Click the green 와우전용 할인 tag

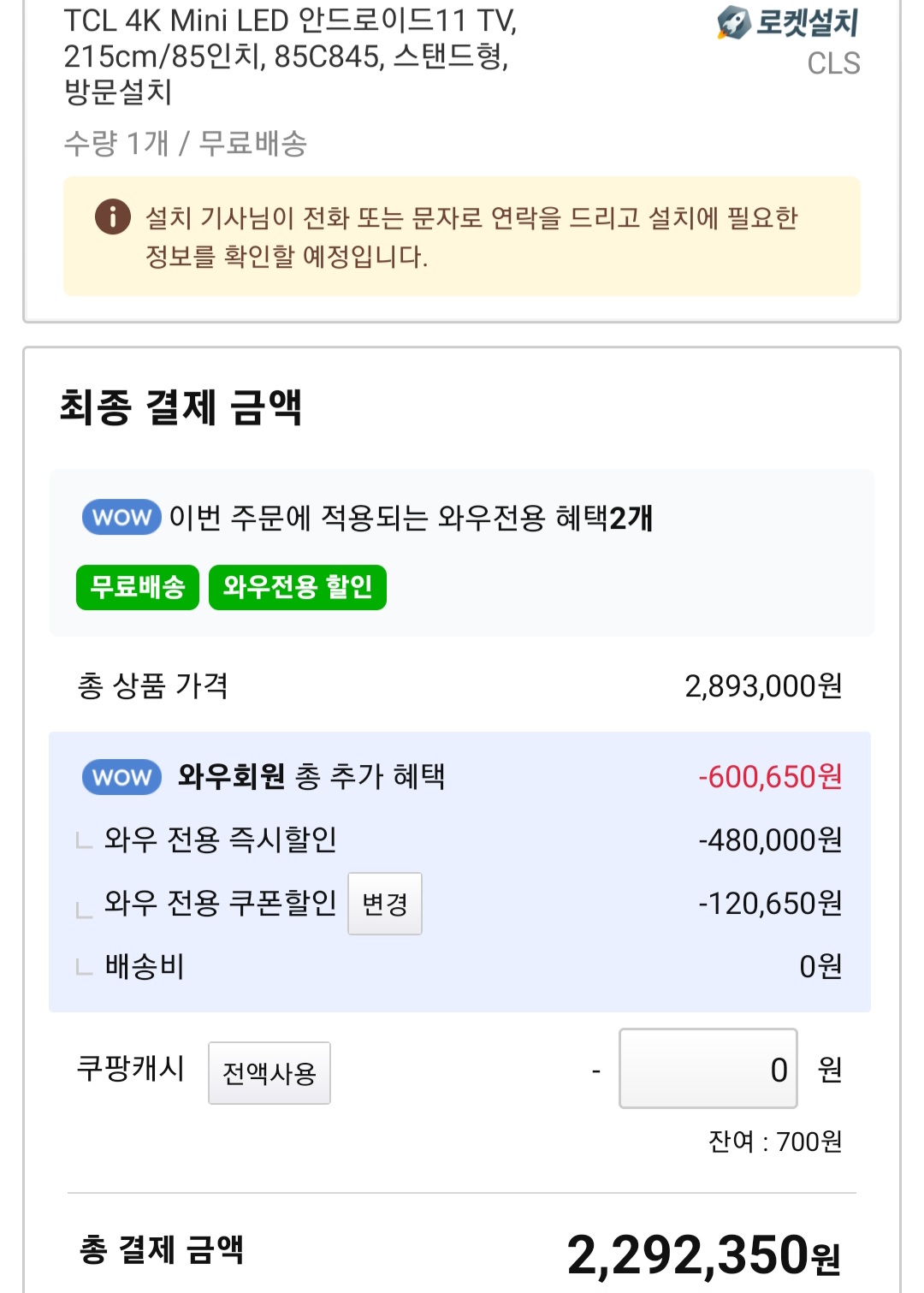pyautogui.click(x=298, y=587)
